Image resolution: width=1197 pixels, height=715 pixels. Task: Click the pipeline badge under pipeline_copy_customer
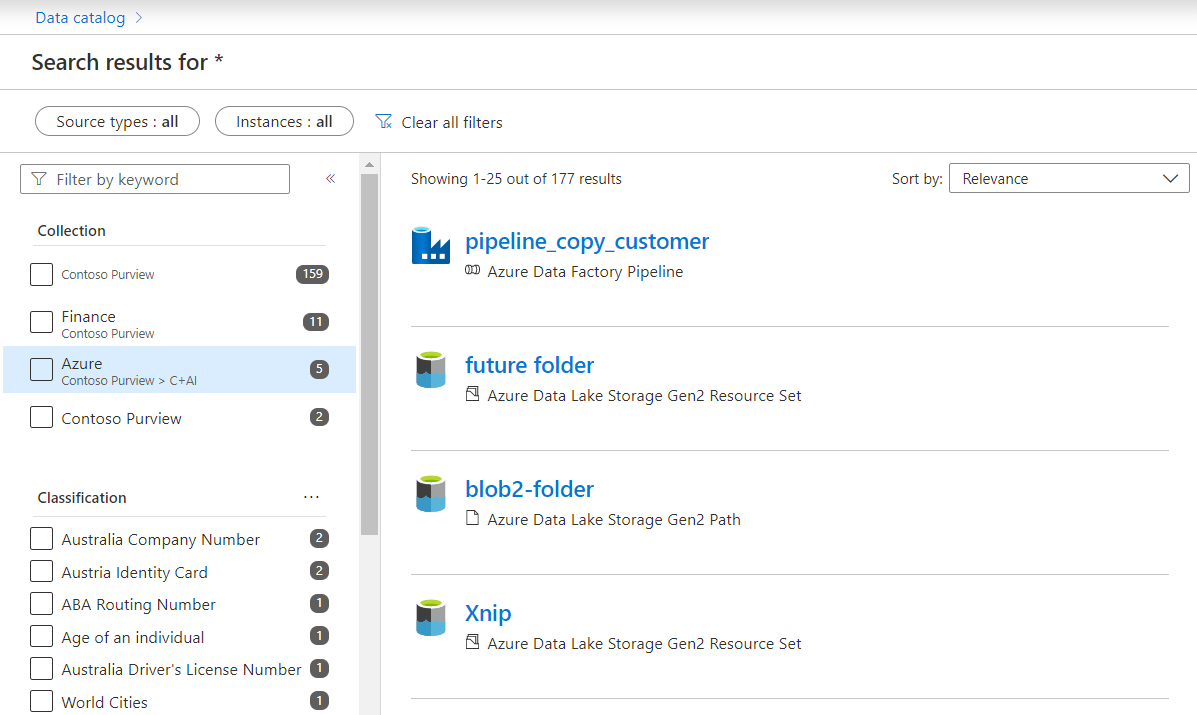472,270
